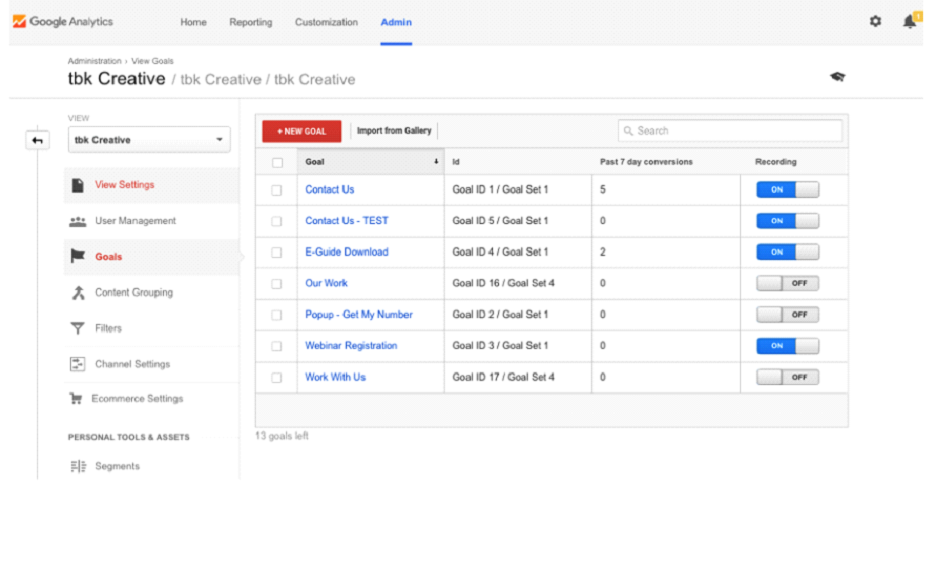Click the sort arrow in Goal column header
Screen dimensions: 936x564
point(436,162)
